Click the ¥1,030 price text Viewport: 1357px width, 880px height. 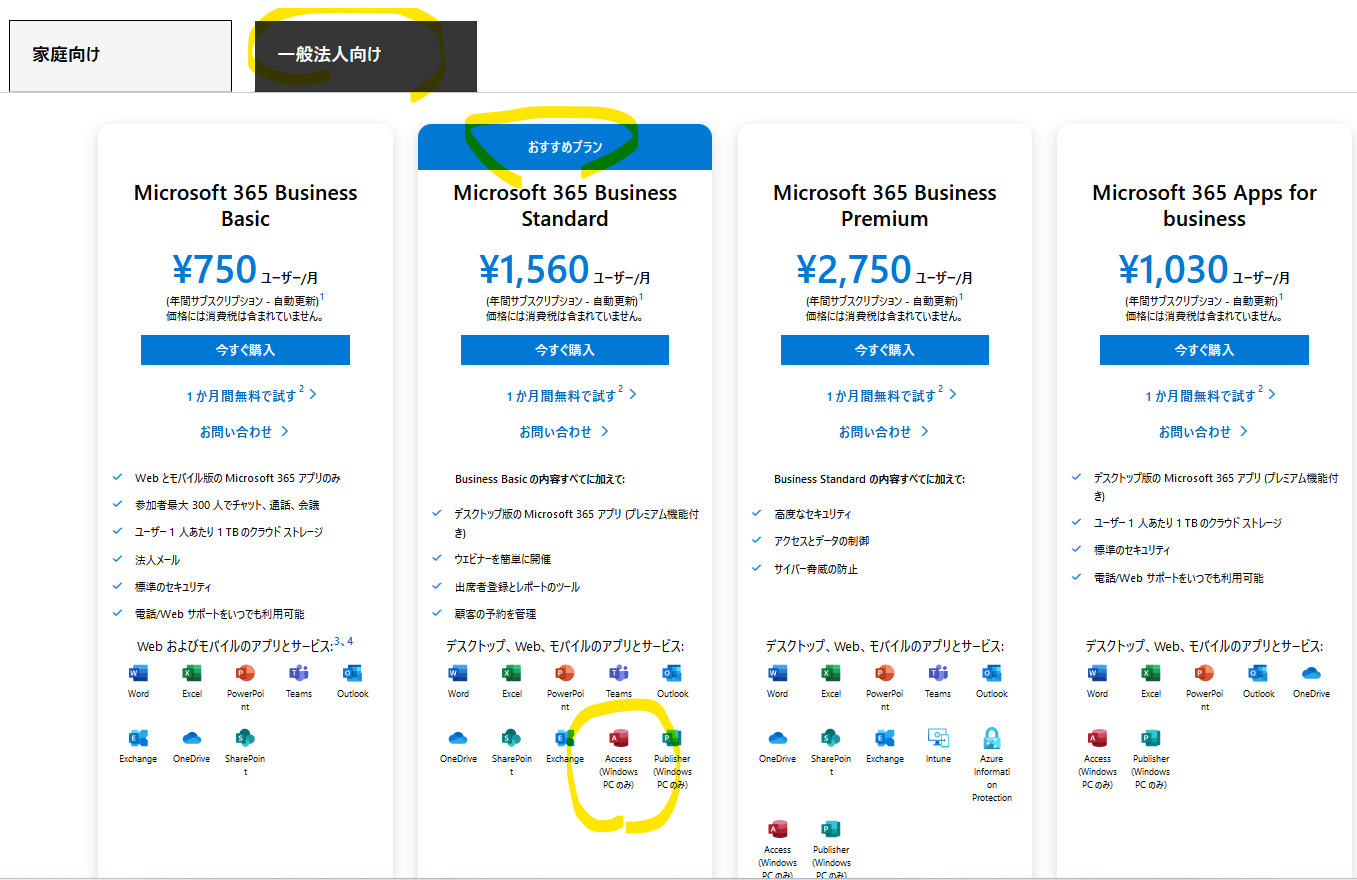(1174, 269)
